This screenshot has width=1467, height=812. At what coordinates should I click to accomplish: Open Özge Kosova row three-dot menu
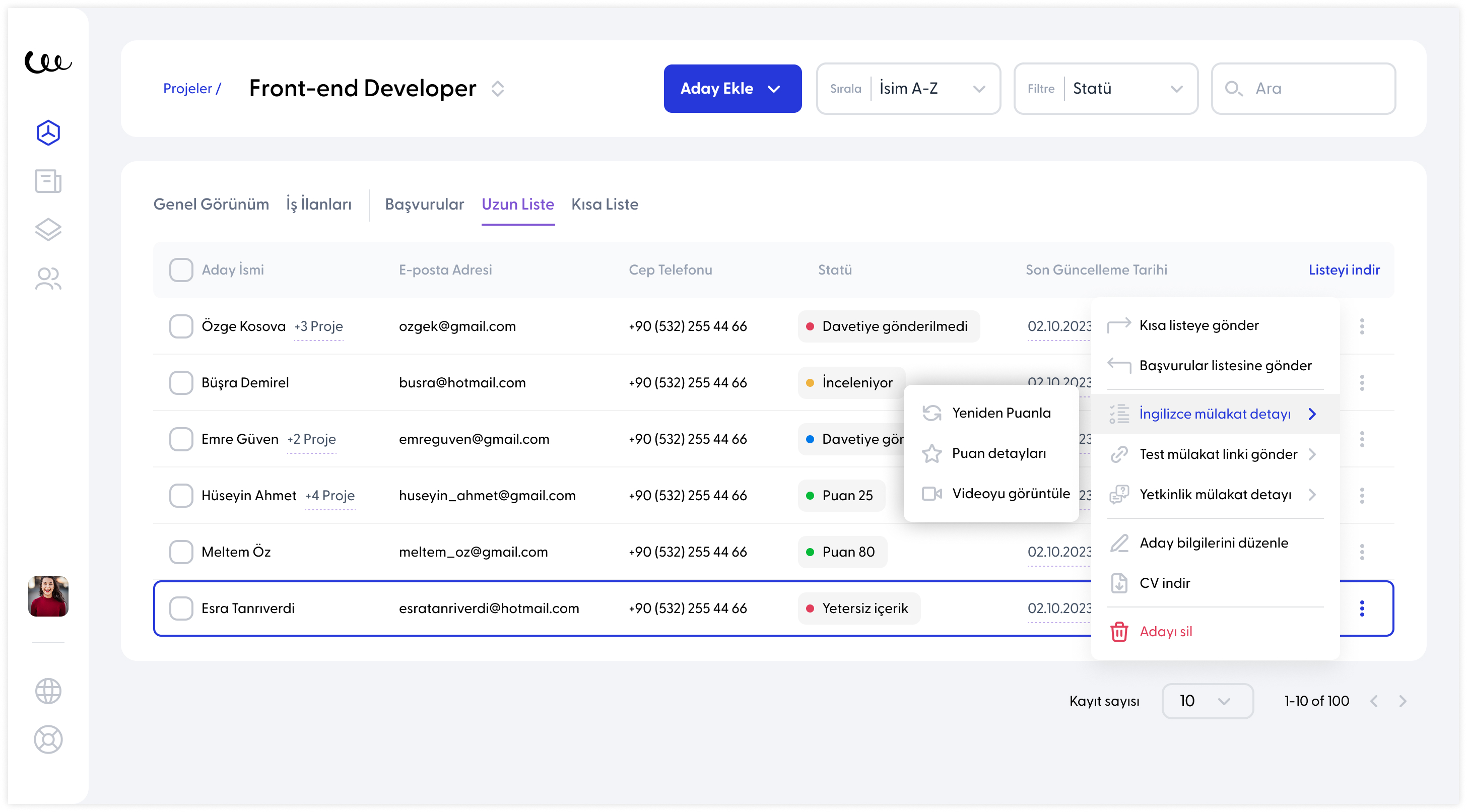[1362, 326]
